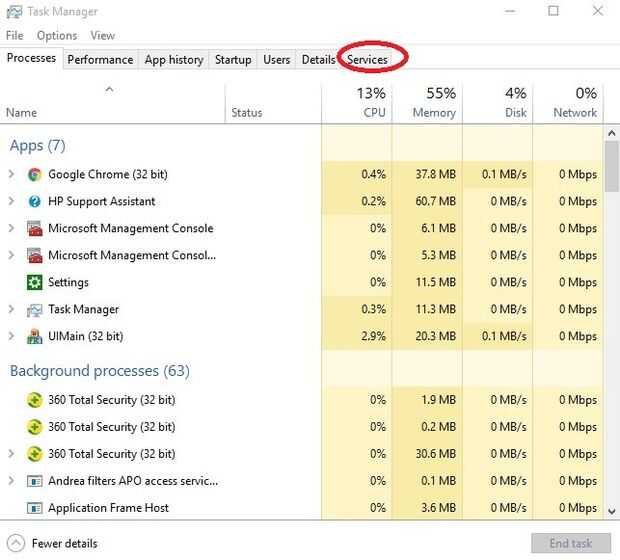Click the Task Manager process icon

tap(35, 309)
